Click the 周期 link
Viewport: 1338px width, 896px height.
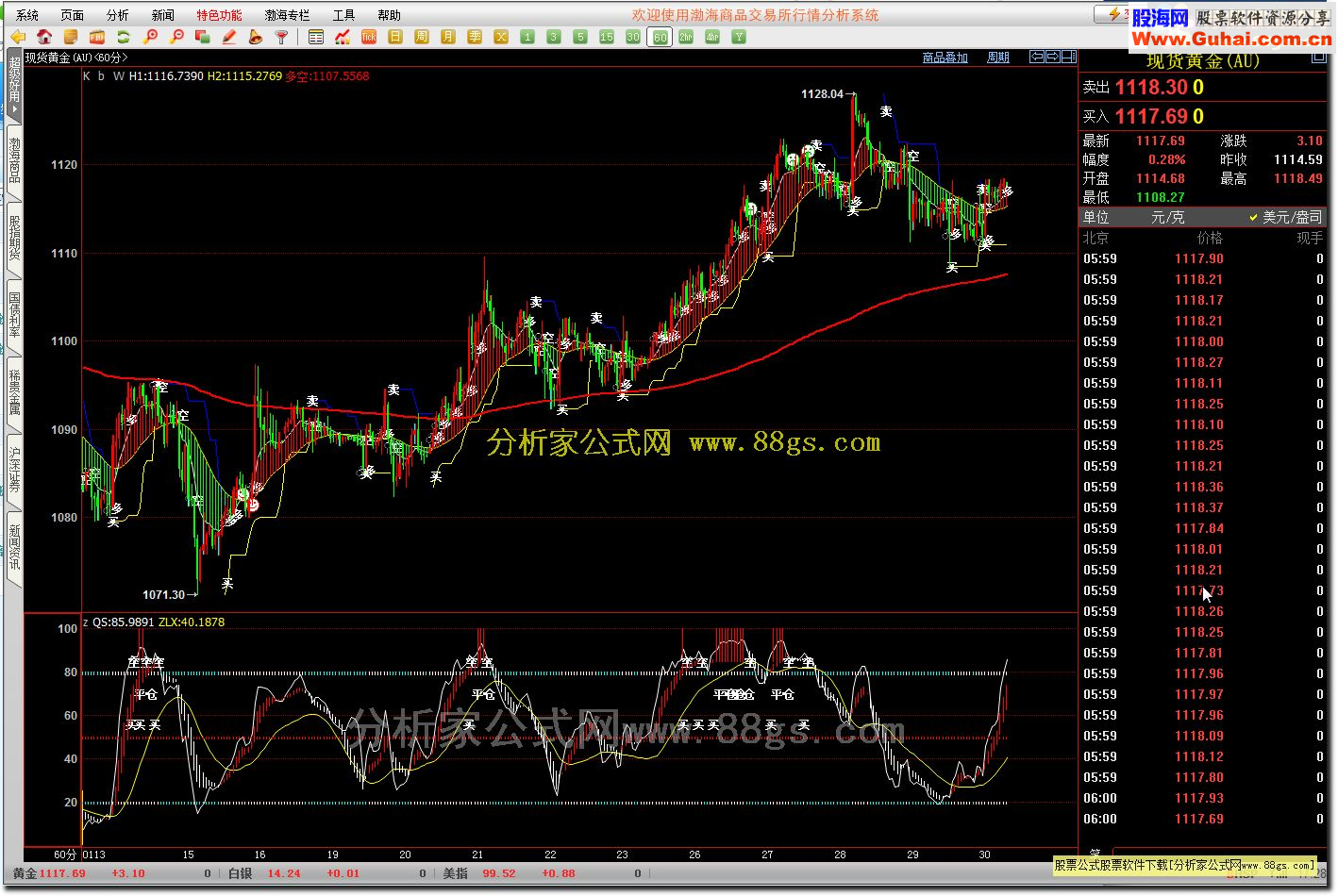998,58
